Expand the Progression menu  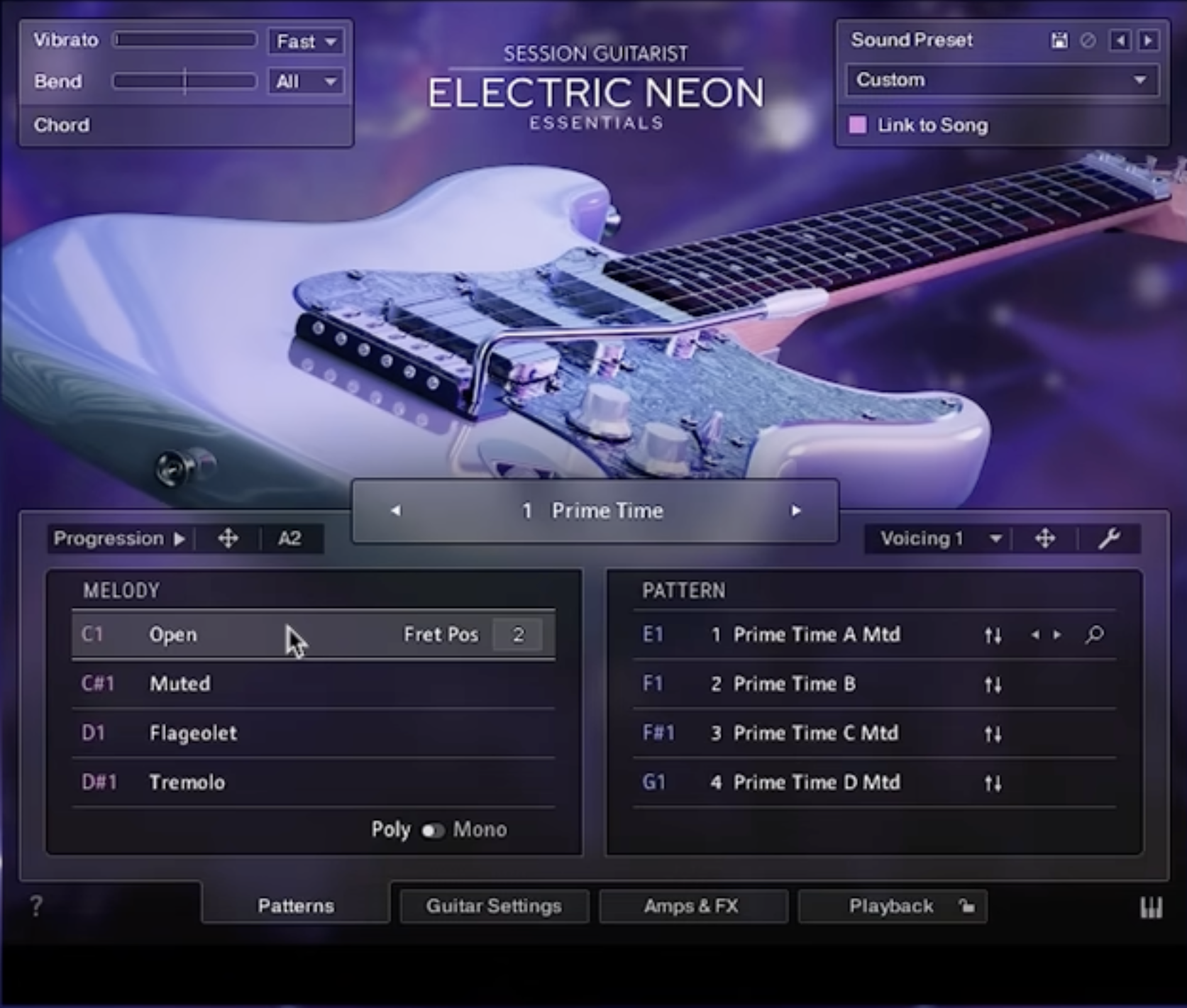(x=120, y=538)
